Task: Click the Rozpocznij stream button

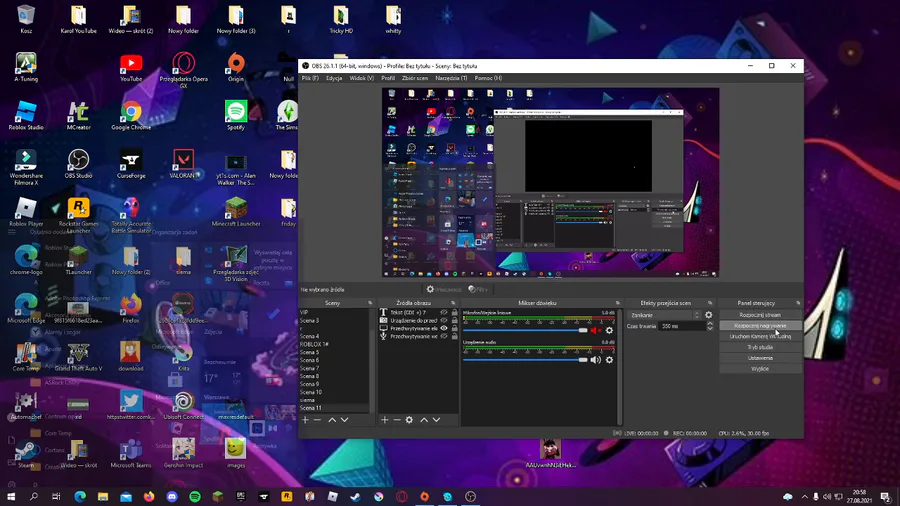Action: 760,315
